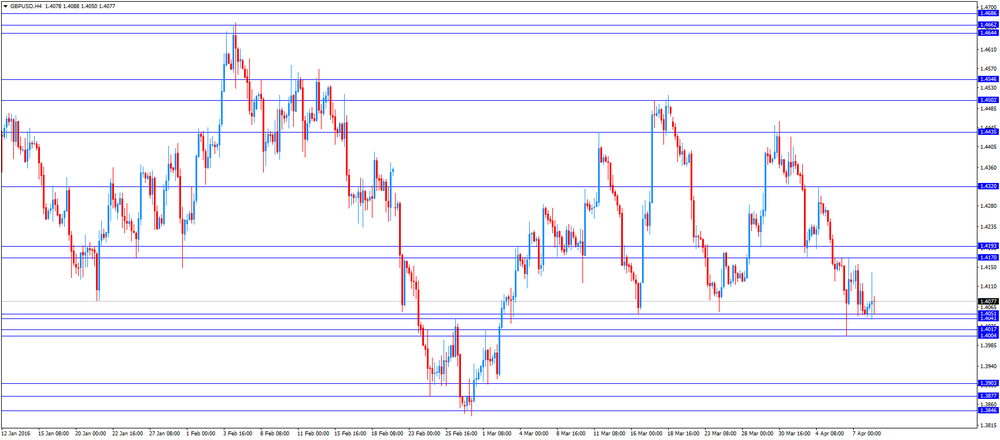Click the 1.4110 price scale label
This screenshot has height=440, width=1000.
point(987,286)
